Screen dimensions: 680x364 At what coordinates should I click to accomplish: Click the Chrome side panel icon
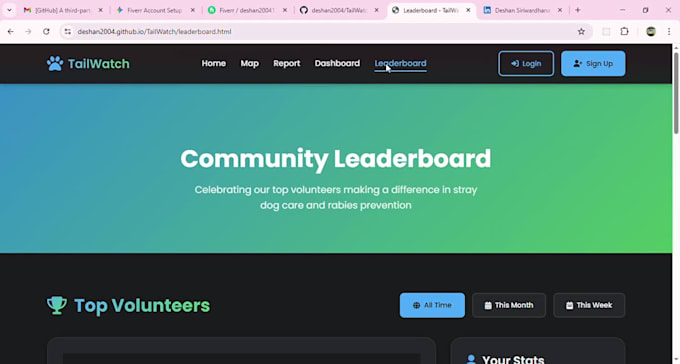[606, 31]
